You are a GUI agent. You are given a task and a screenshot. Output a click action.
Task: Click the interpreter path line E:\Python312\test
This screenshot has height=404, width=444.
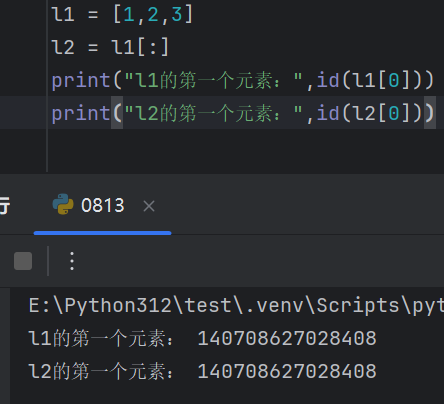tap(236, 305)
